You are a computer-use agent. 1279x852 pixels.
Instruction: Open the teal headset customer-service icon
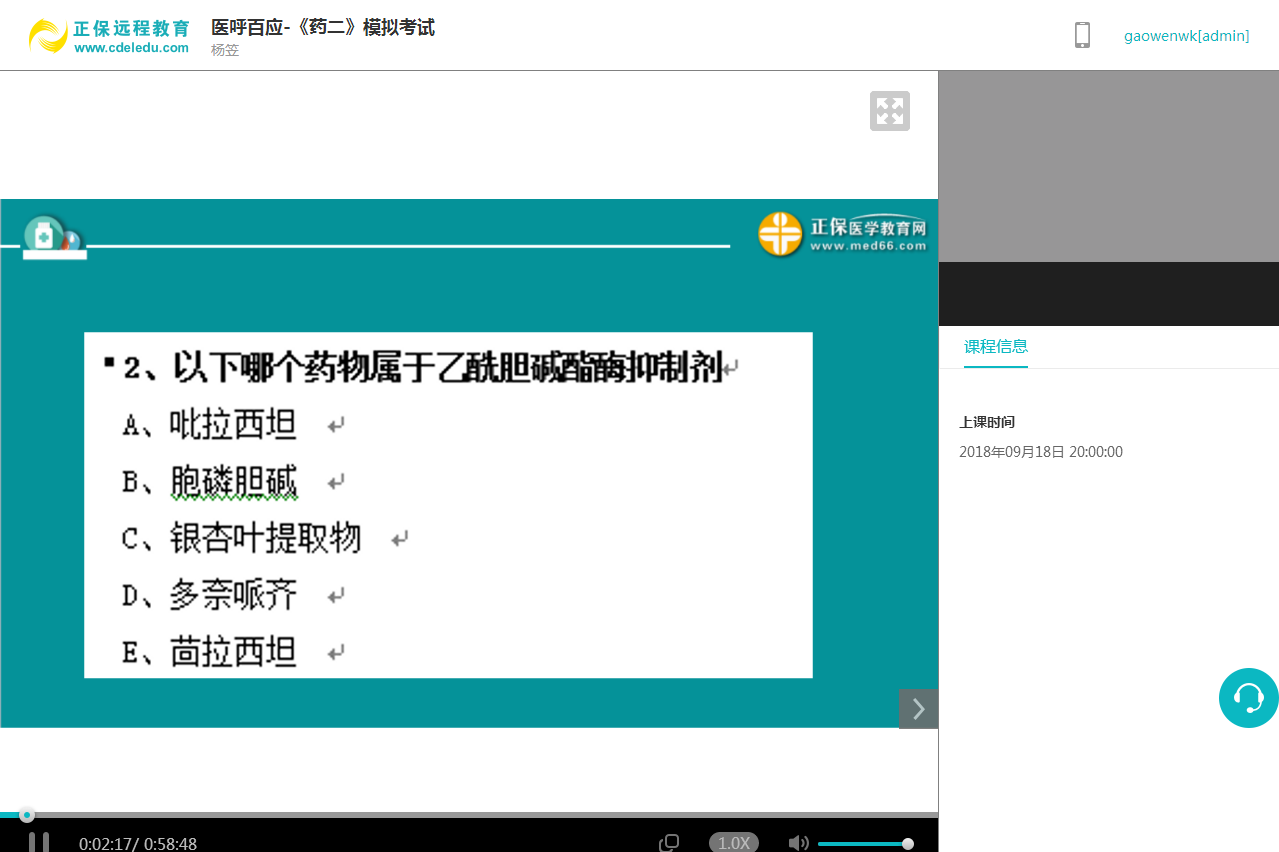click(x=1248, y=698)
